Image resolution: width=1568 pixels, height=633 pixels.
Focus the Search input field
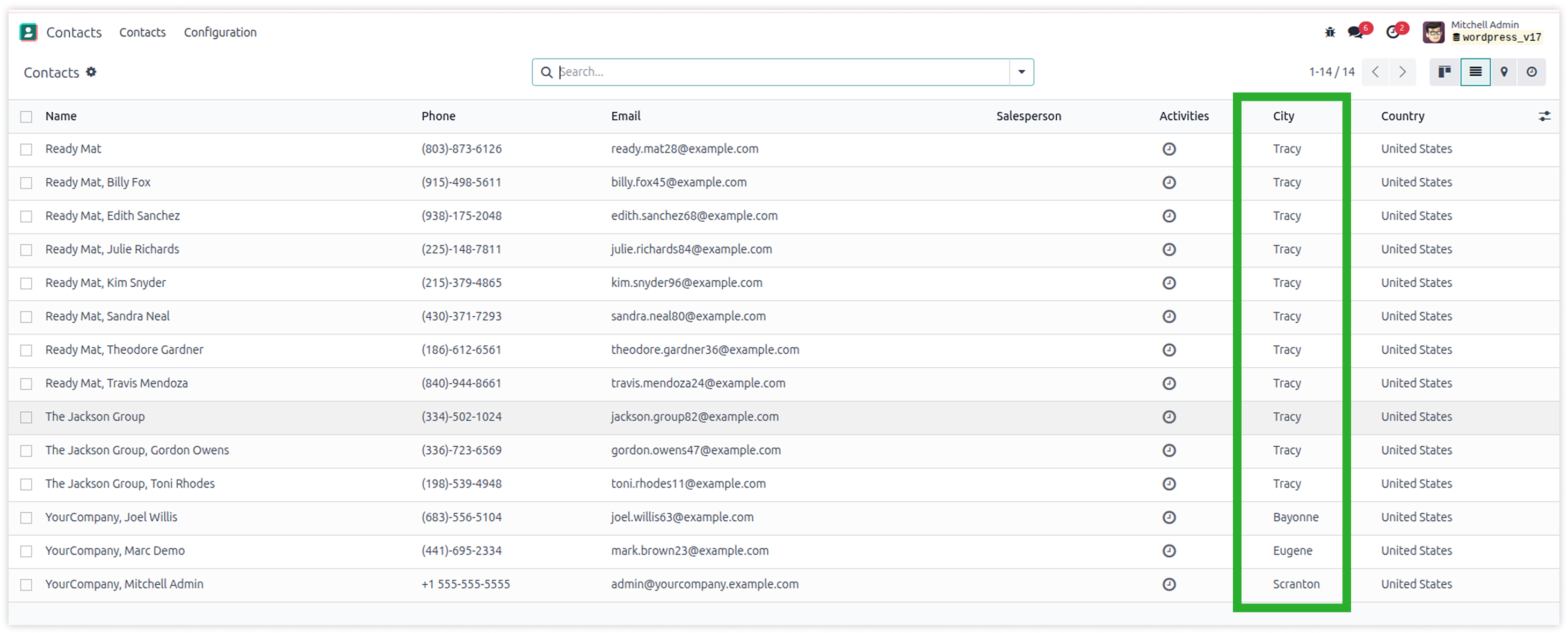click(x=783, y=72)
